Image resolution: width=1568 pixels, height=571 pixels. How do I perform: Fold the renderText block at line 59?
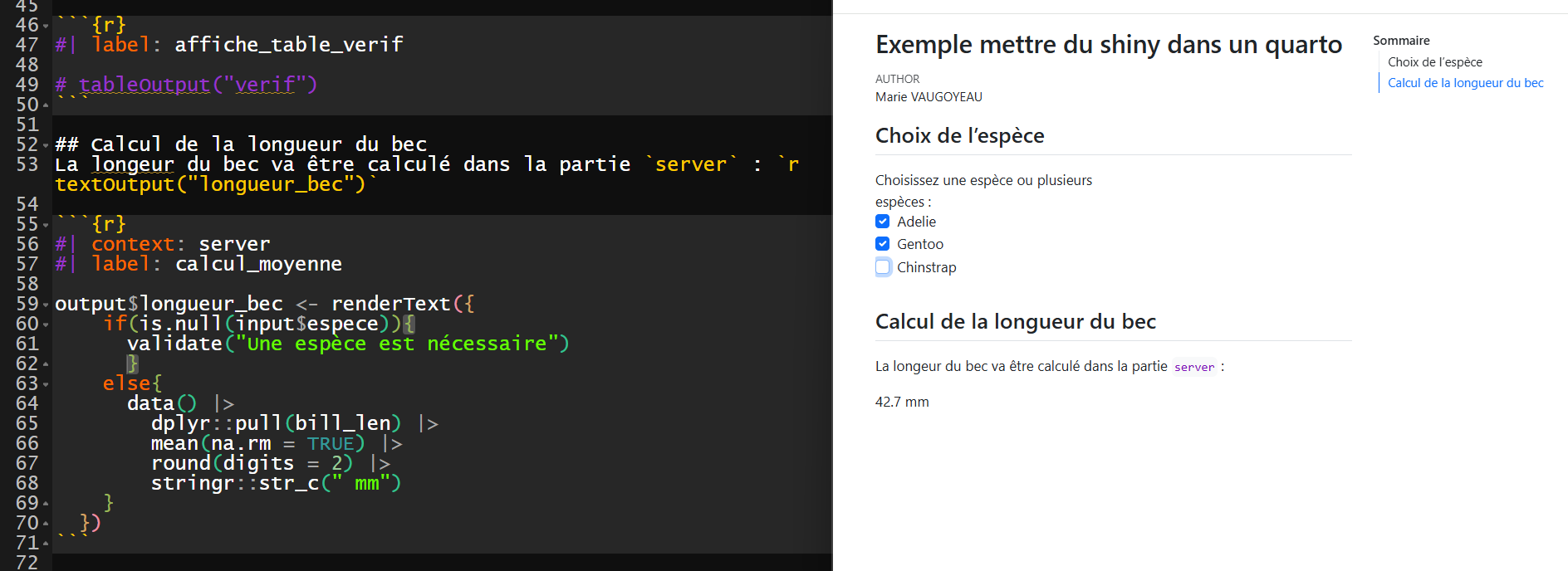46,305
